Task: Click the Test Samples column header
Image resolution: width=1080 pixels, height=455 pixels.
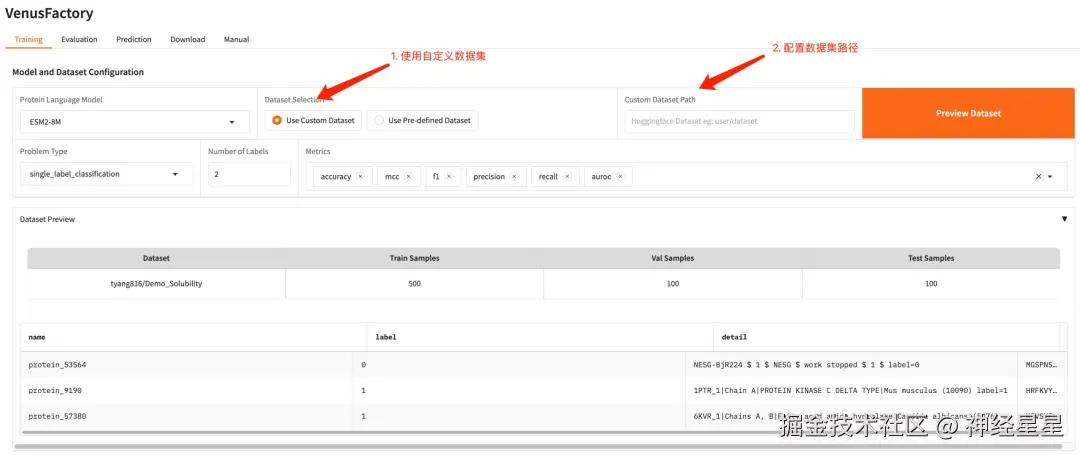Action: (931, 258)
